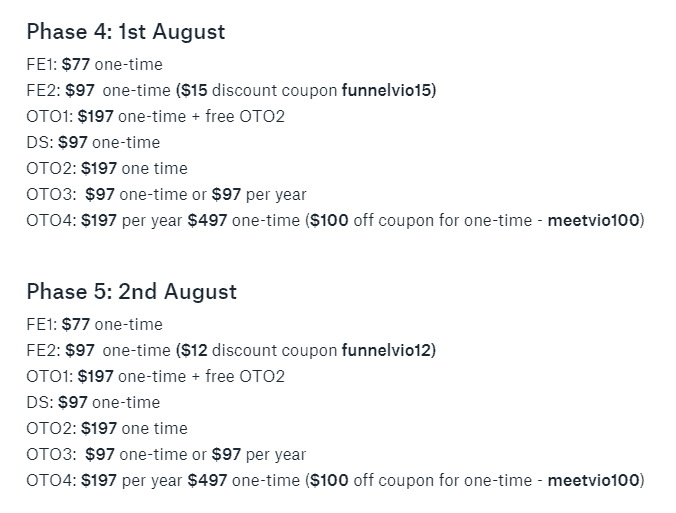Click the $497 one-time price in Phase 4
The width and height of the screenshot is (676, 513).
(x=207, y=221)
